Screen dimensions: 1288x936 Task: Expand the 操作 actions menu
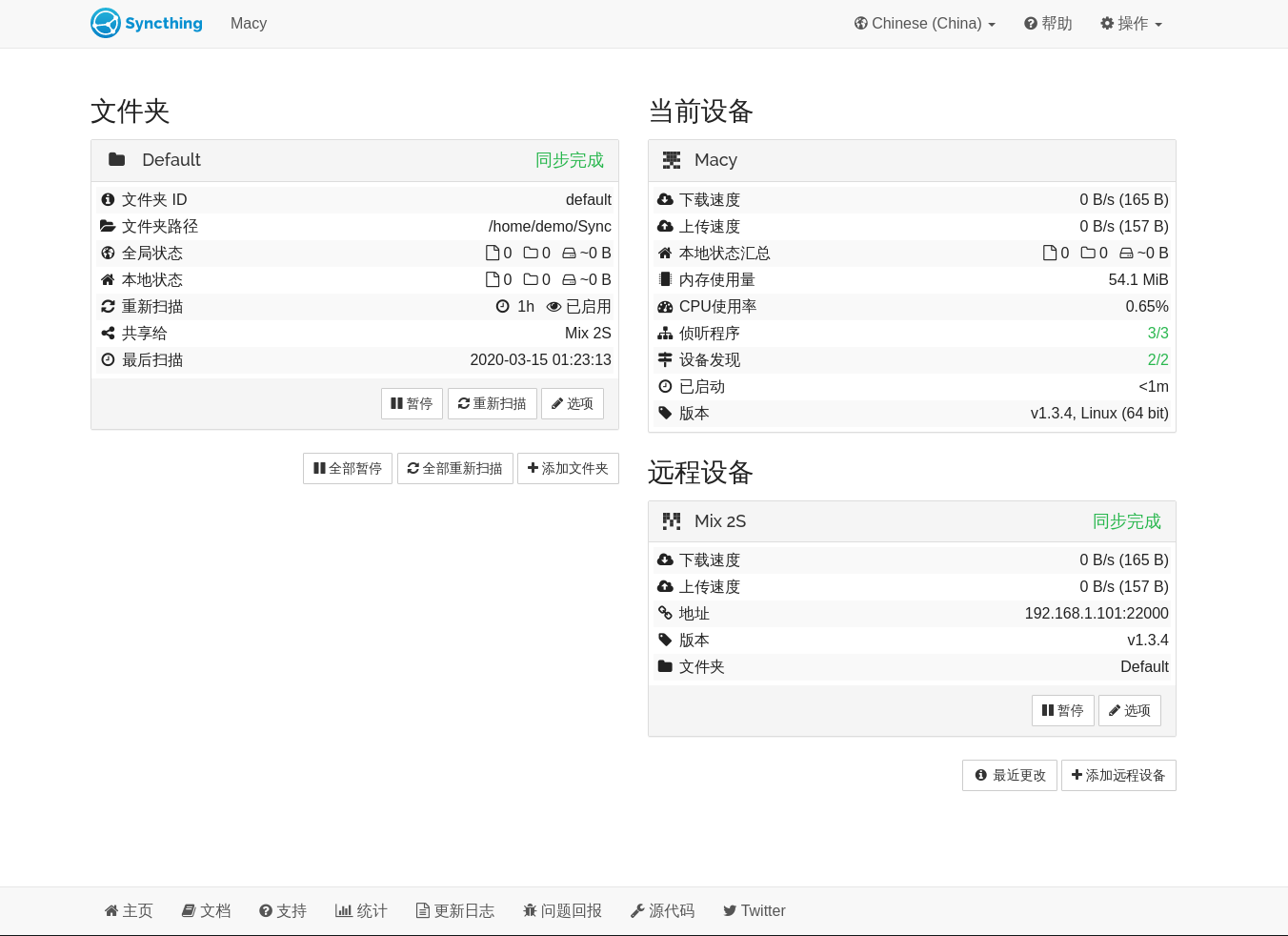(1131, 24)
